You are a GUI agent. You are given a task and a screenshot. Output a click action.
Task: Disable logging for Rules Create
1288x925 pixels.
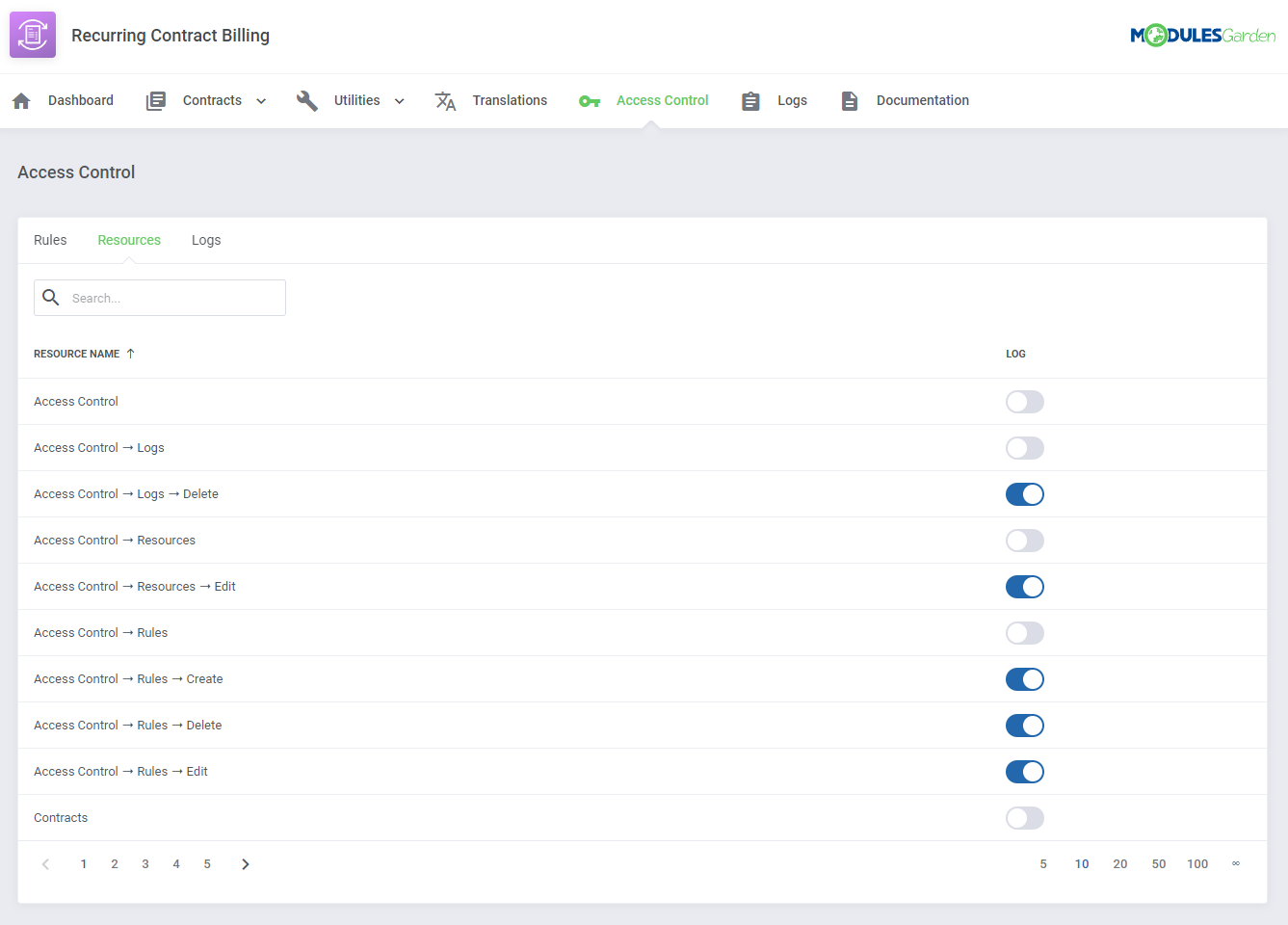coord(1024,679)
